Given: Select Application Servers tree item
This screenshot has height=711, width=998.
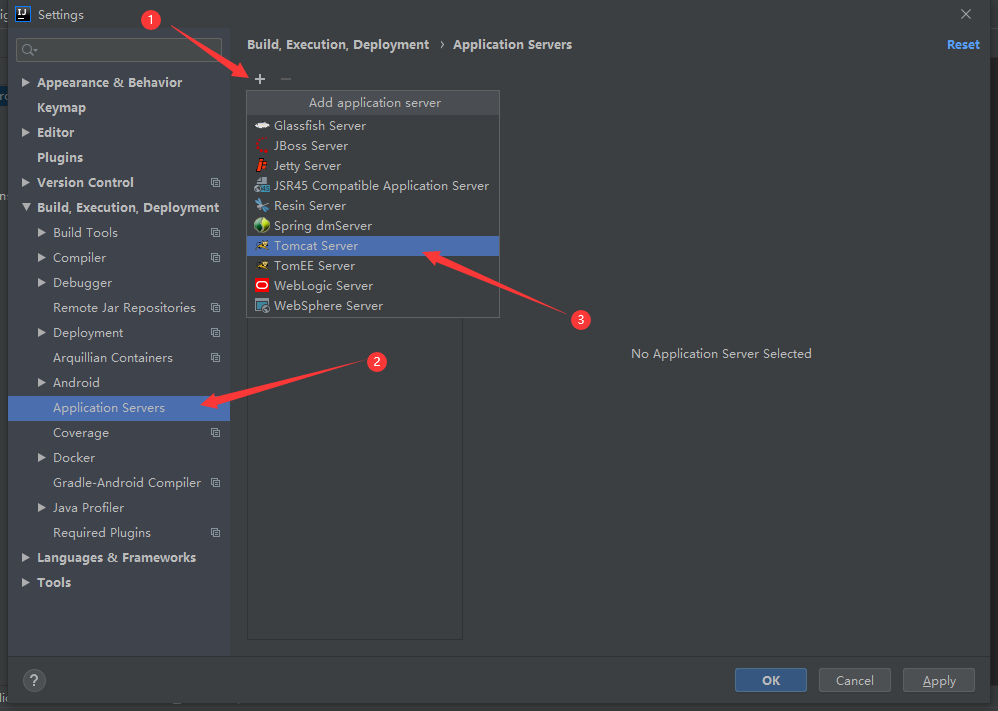Looking at the screenshot, I should click(x=119, y=407).
